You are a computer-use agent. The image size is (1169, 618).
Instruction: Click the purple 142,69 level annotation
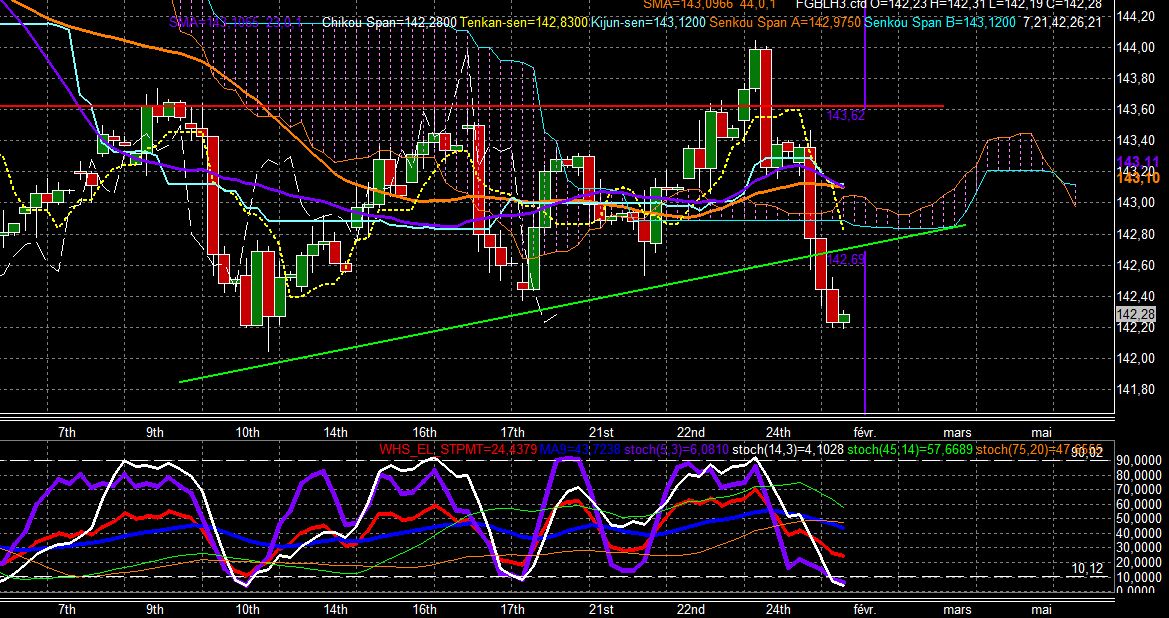pyautogui.click(x=846, y=259)
